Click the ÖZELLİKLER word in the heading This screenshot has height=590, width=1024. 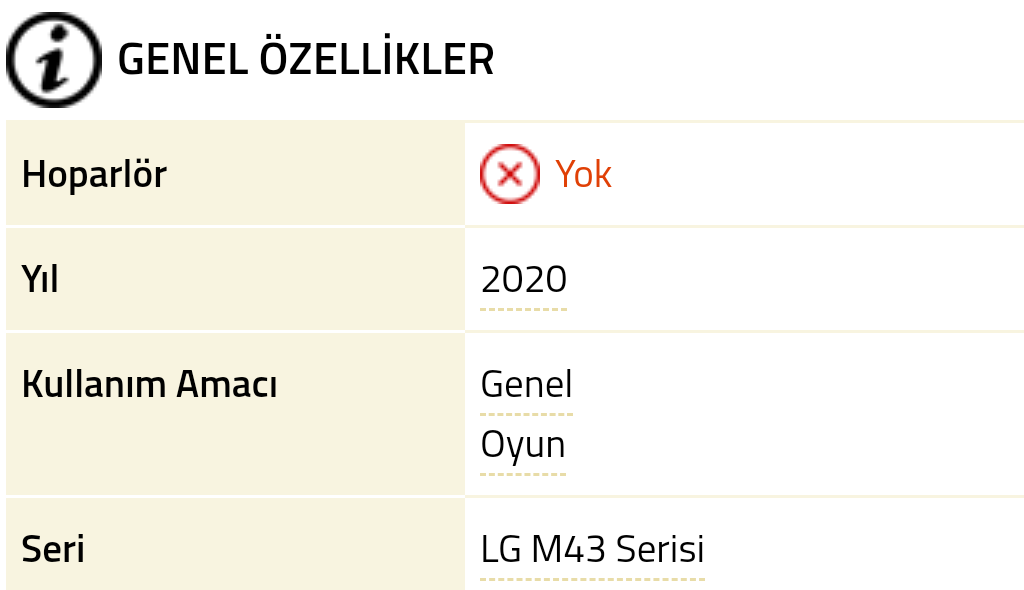click(x=377, y=60)
